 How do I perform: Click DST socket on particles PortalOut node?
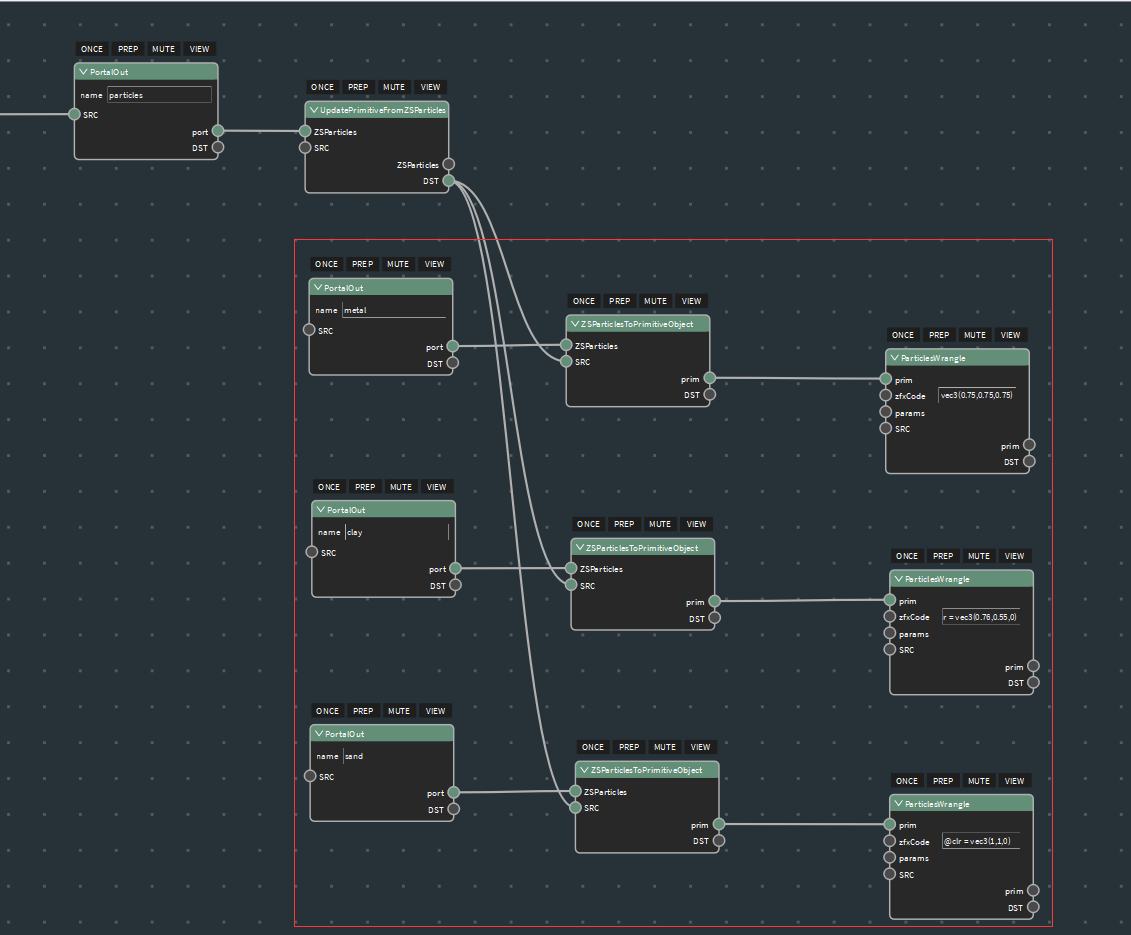click(218, 147)
